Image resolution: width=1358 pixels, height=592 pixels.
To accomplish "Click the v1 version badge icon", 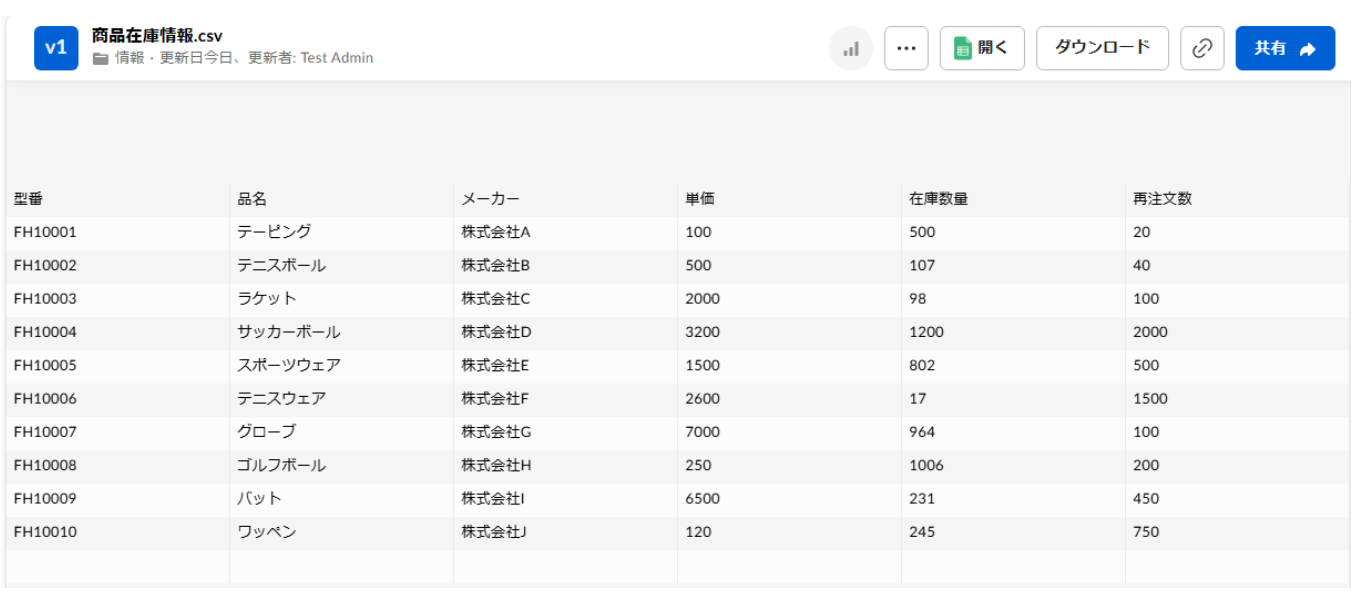I will (56, 48).
